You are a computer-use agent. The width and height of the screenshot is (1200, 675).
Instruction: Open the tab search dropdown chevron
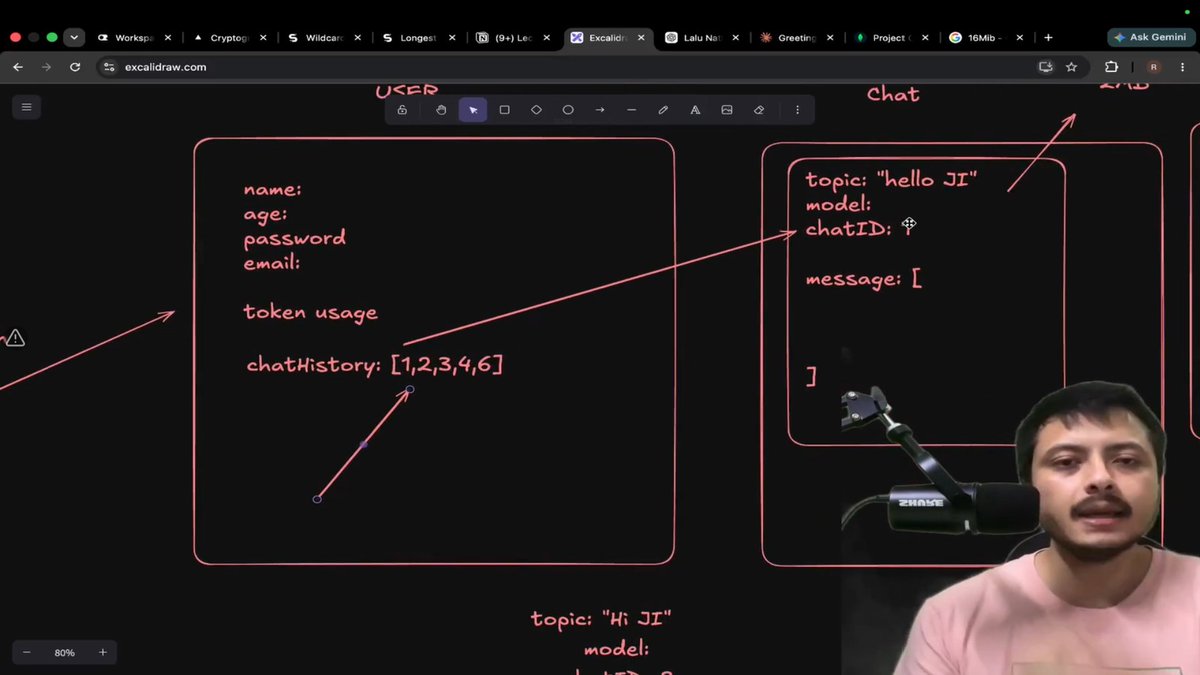[x=74, y=37]
